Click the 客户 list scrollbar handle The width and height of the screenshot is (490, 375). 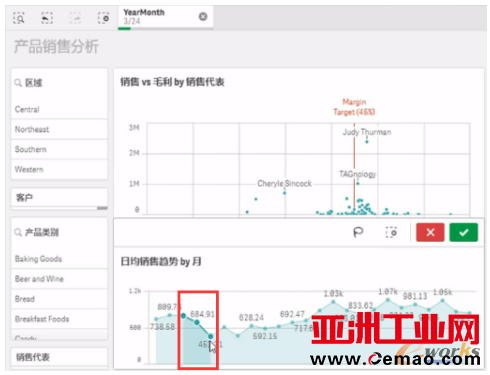point(102,208)
